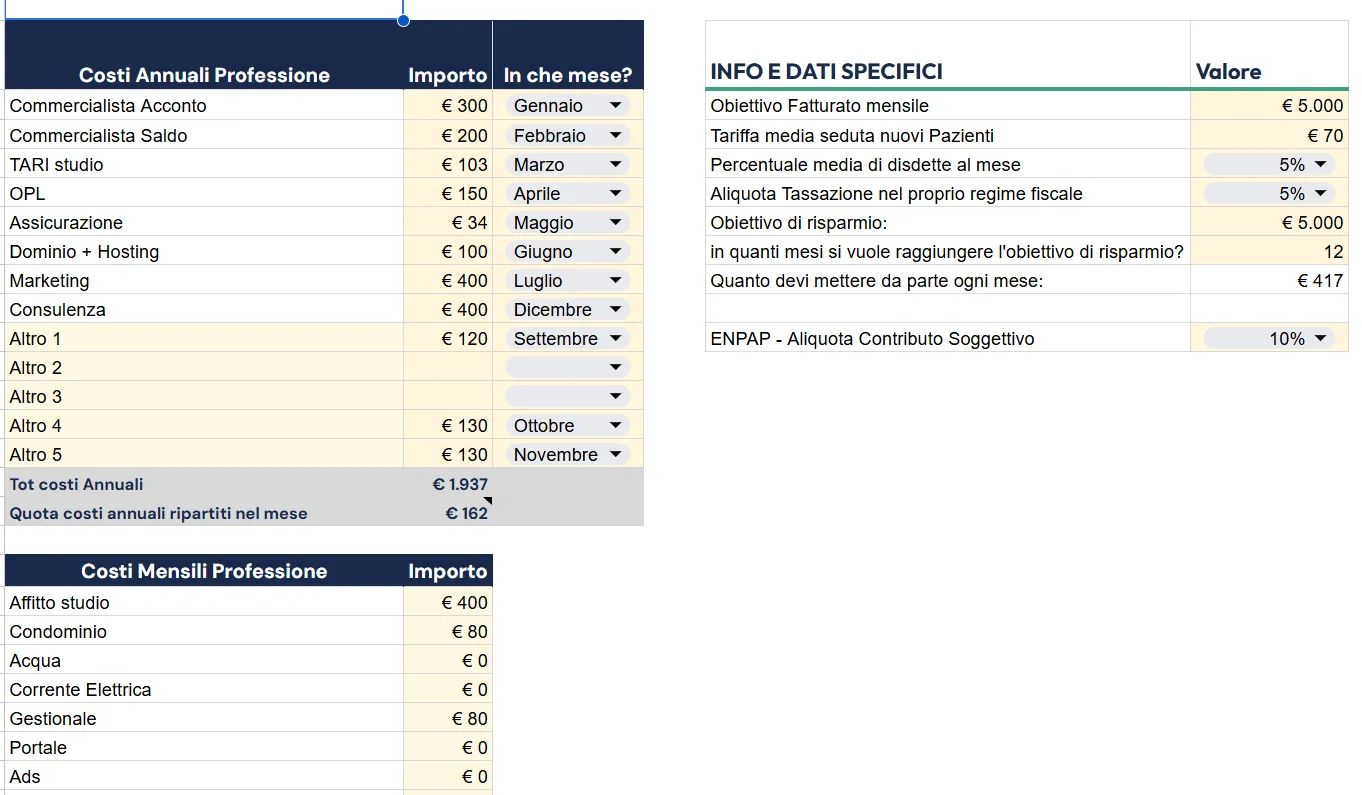Click the Affitto studio € 400 amount cell
Viewport: 1362px width, 795px height.
(448, 603)
